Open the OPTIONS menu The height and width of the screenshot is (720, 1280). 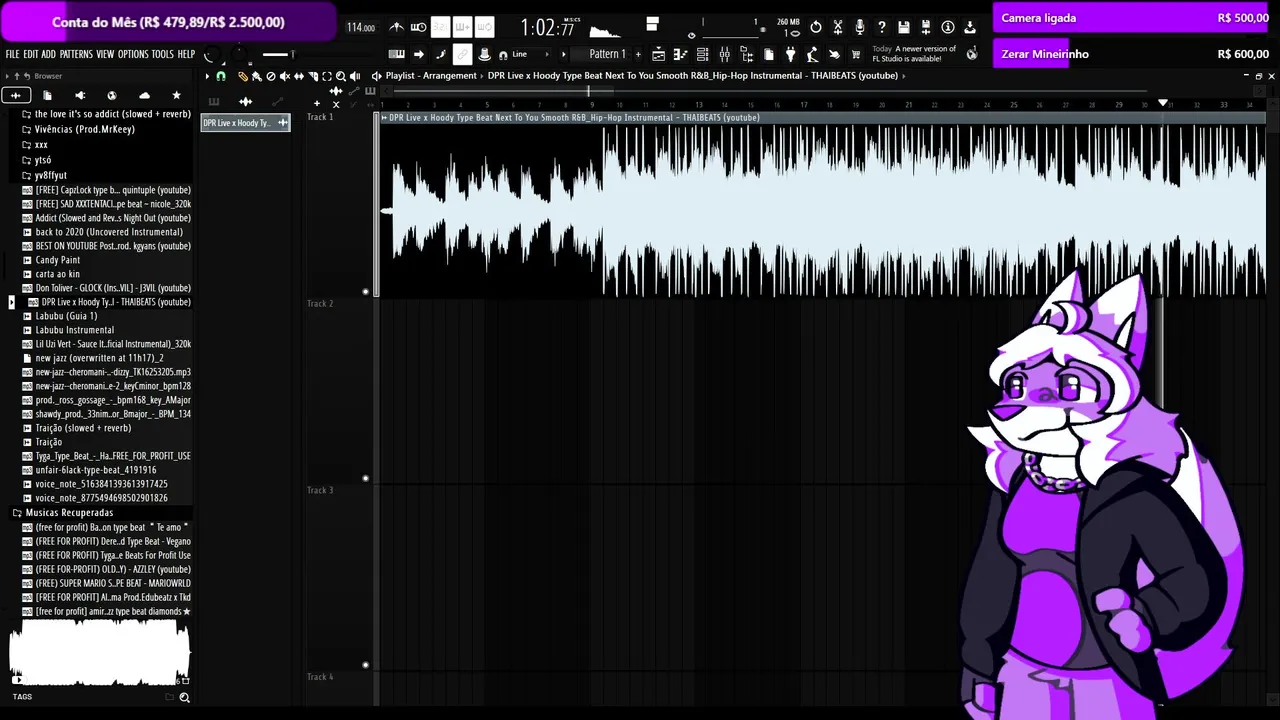click(133, 54)
